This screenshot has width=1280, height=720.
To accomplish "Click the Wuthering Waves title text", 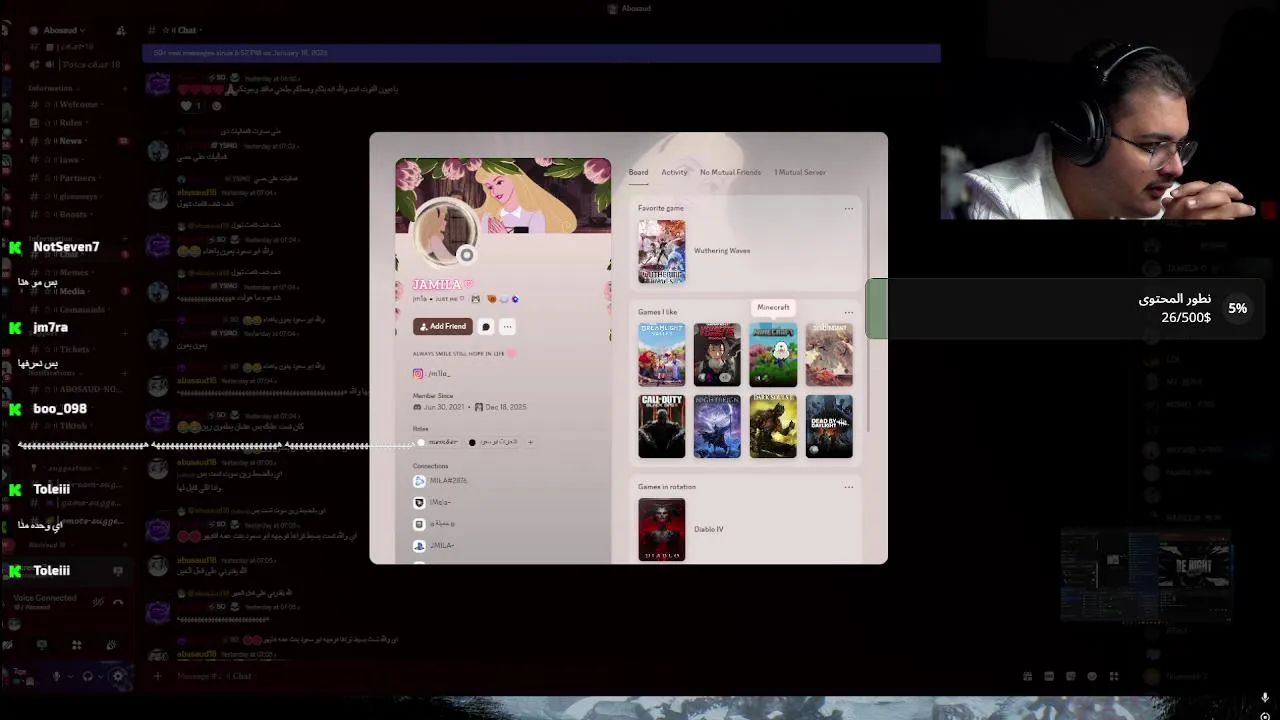I will click(x=722, y=251).
